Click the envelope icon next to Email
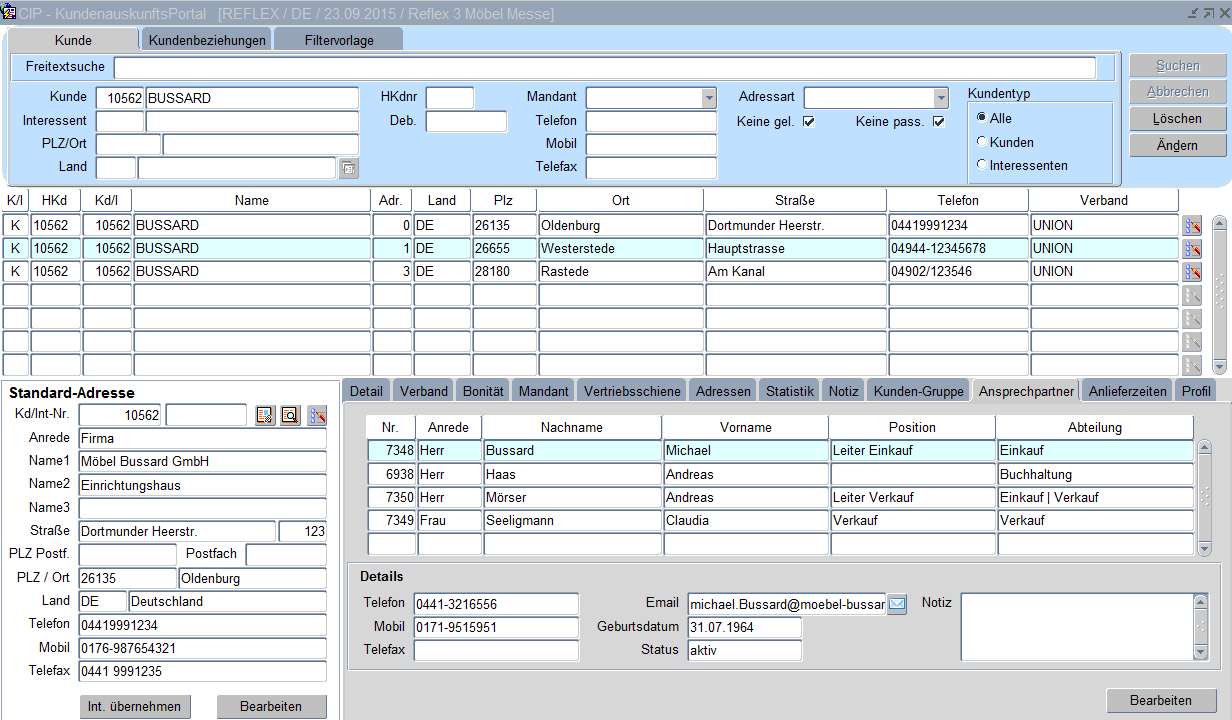The height and width of the screenshot is (720, 1232). (x=897, y=604)
